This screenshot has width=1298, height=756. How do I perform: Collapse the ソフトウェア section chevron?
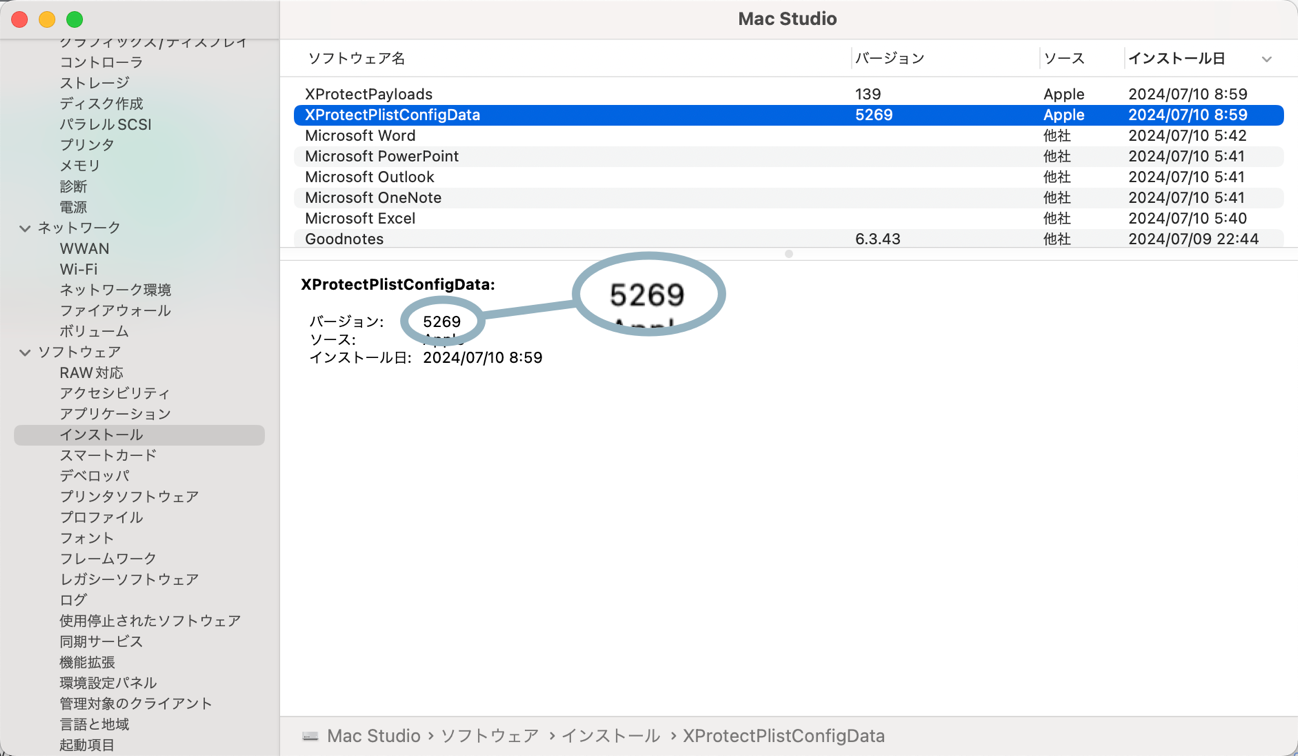[25, 353]
